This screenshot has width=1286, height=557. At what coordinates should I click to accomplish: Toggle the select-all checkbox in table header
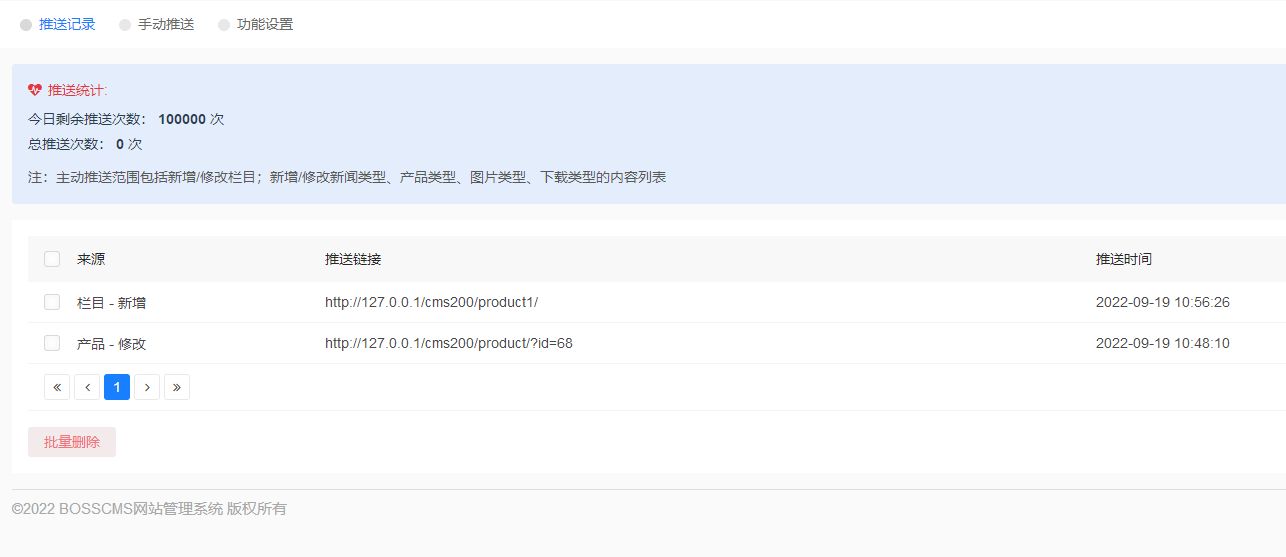pos(52,259)
